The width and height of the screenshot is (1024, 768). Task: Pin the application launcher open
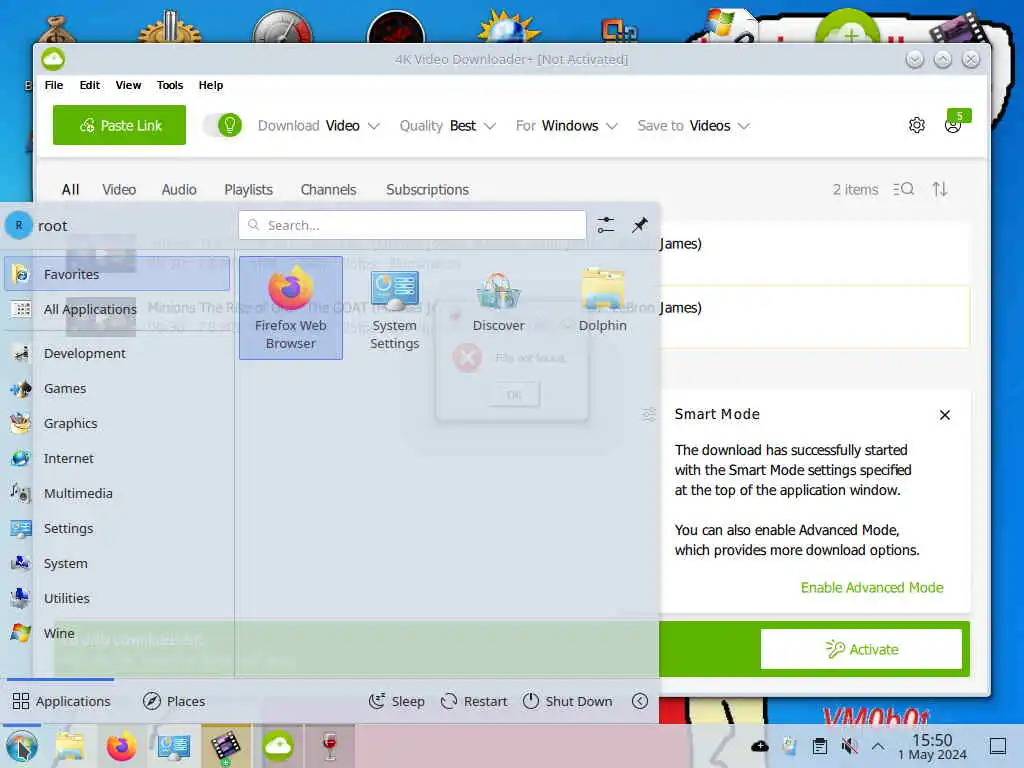pyautogui.click(x=639, y=225)
